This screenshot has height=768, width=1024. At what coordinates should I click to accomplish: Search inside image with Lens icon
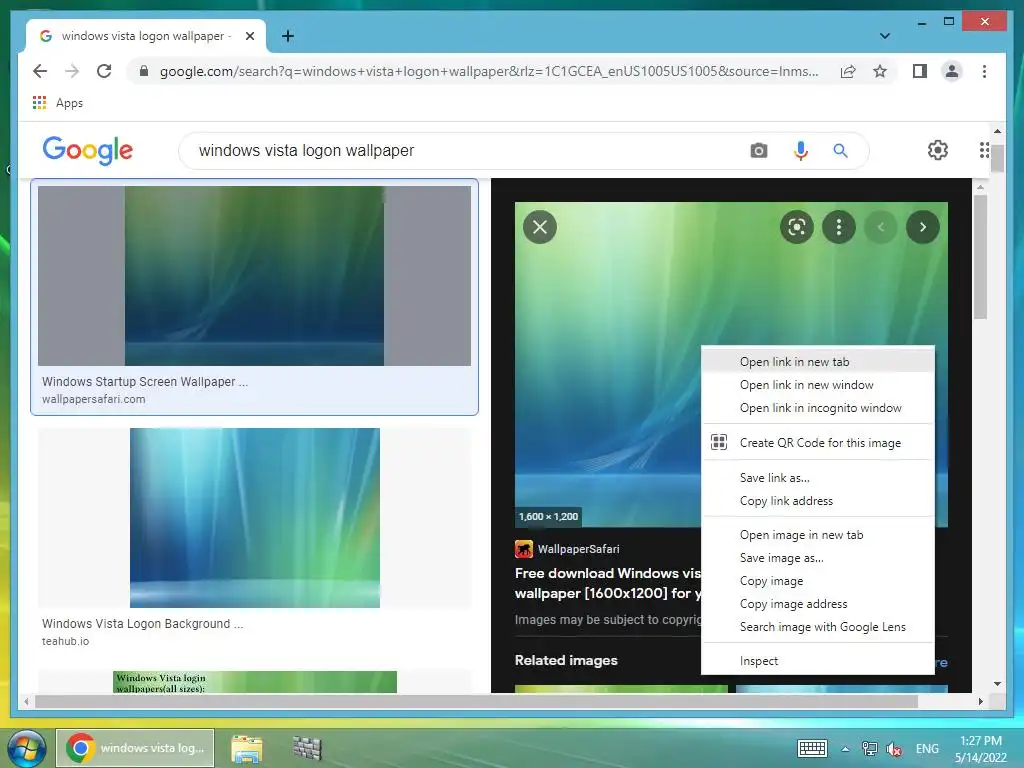point(797,227)
